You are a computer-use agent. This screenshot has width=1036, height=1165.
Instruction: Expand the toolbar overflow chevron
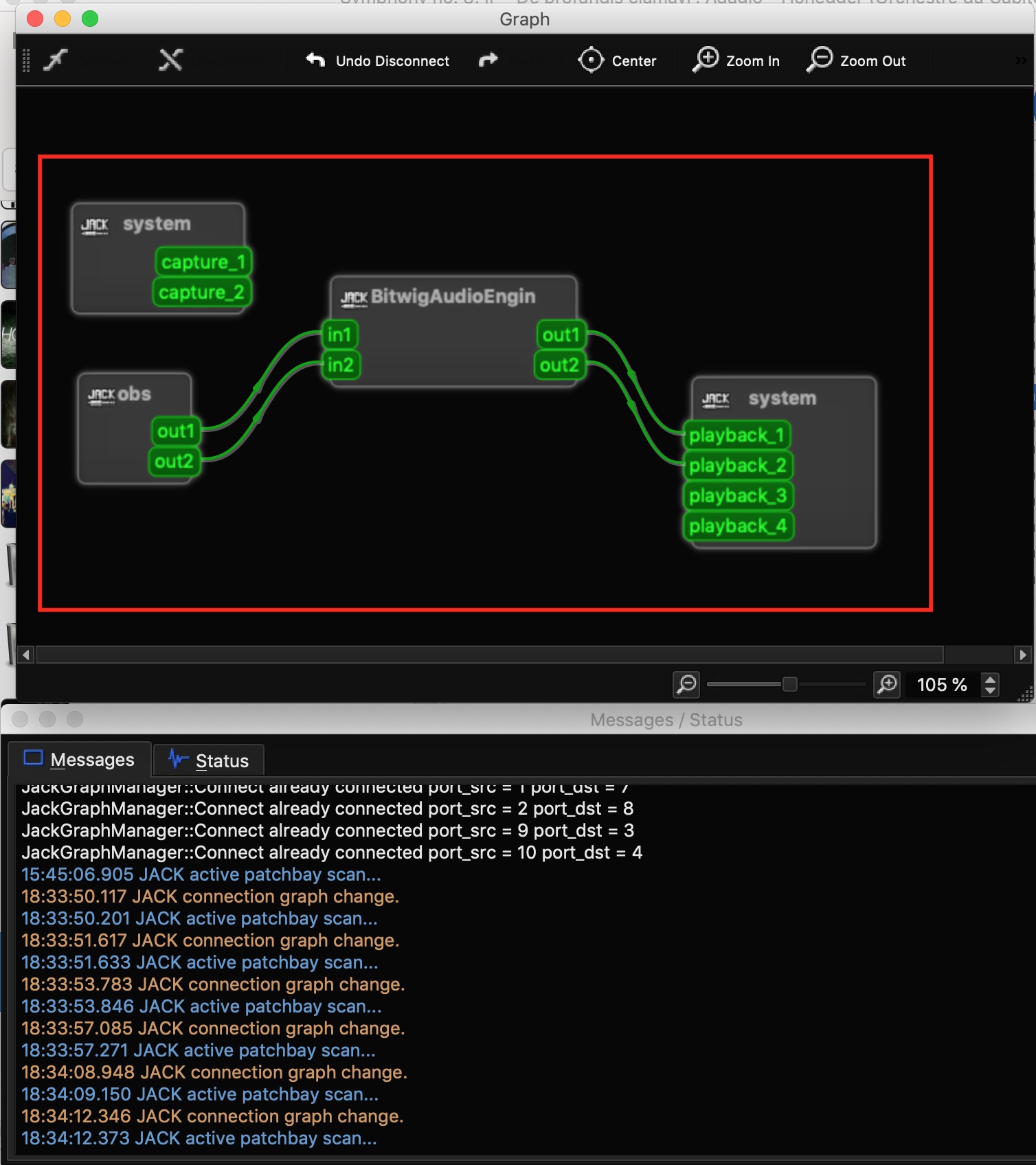pyautogui.click(x=1022, y=60)
